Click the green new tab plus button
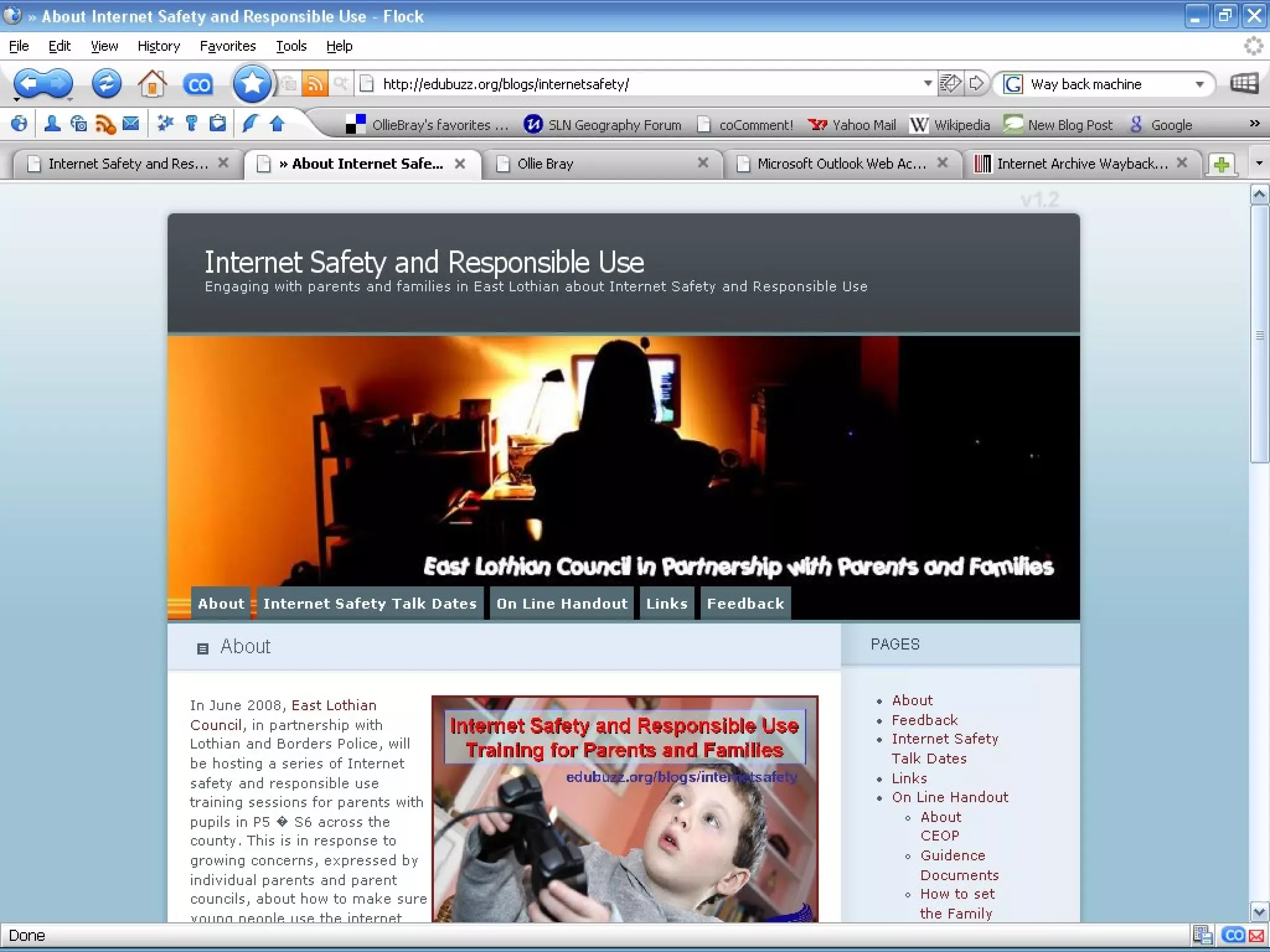 click(1221, 164)
